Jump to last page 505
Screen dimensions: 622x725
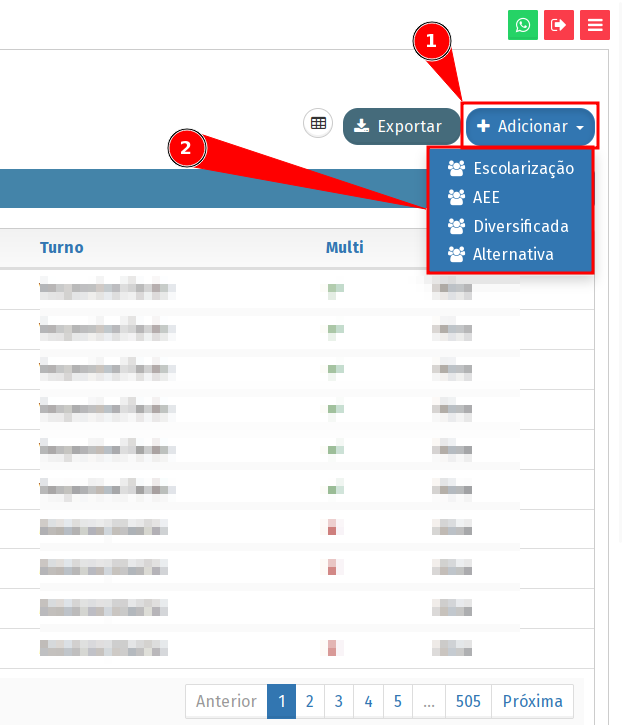[x=468, y=701]
